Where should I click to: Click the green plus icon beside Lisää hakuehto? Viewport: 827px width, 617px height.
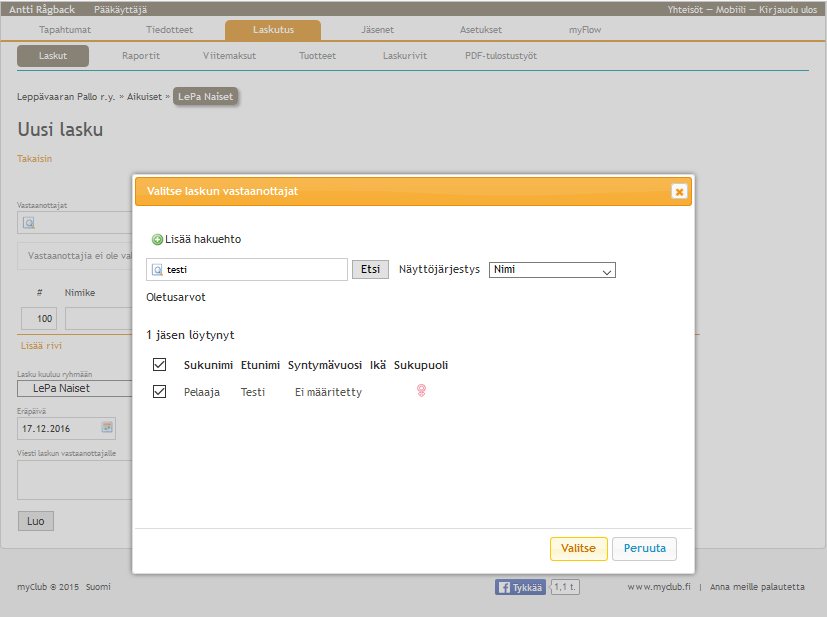157,239
